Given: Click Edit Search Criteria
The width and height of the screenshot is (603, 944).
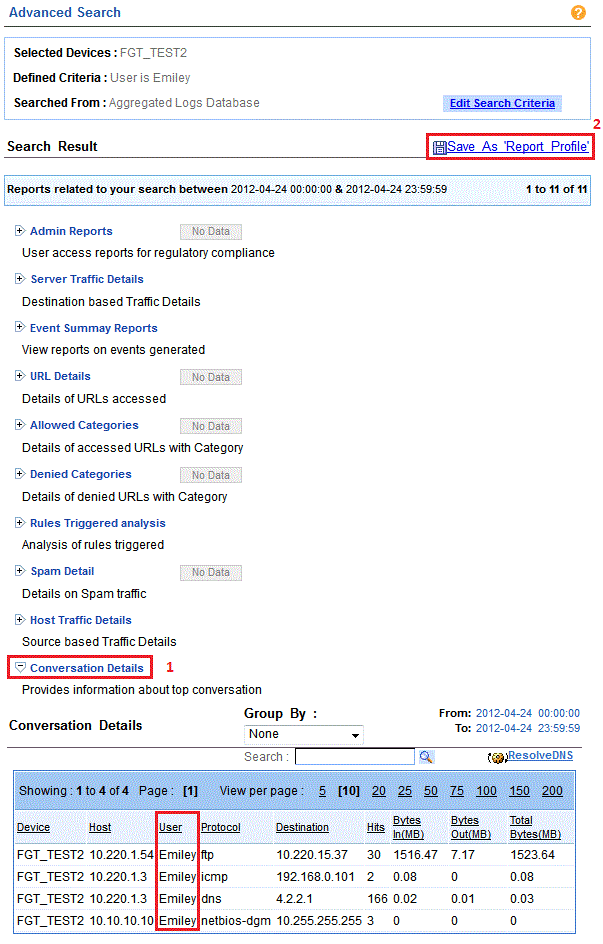Looking at the screenshot, I should [x=502, y=104].
